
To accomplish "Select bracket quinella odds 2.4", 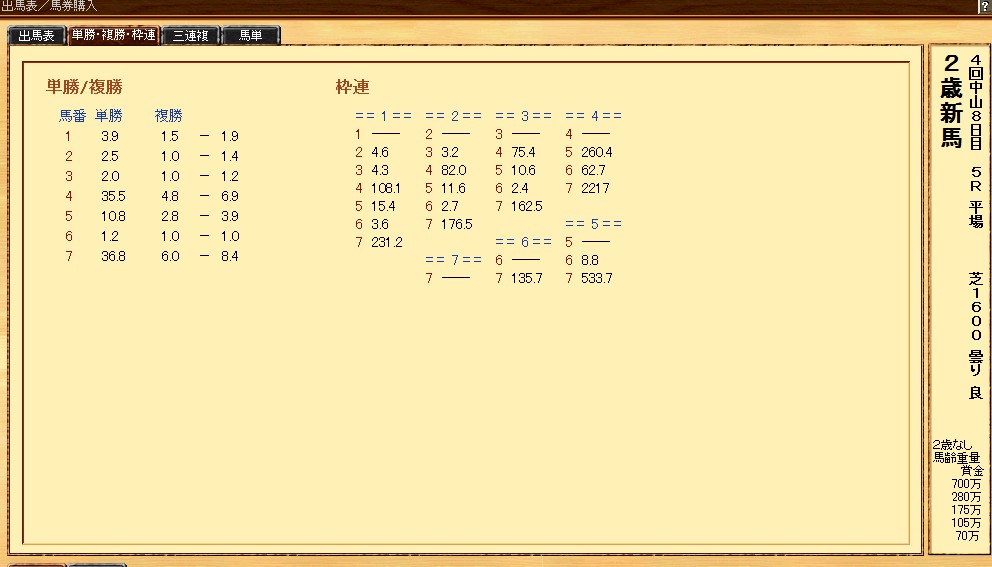I will click(x=519, y=189).
